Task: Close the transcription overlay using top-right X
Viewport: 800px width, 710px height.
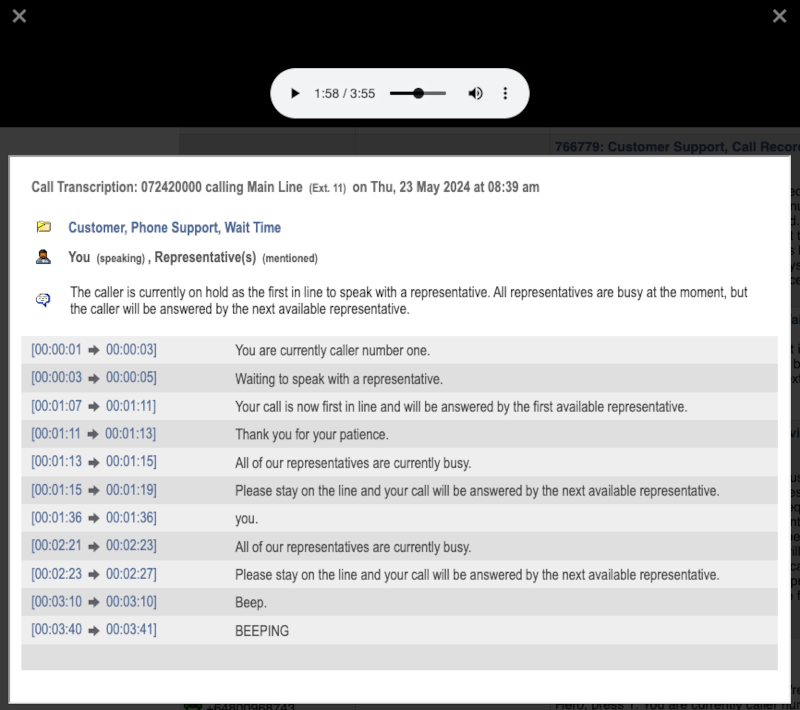Action: pyautogui.click(x=780, y=16)
